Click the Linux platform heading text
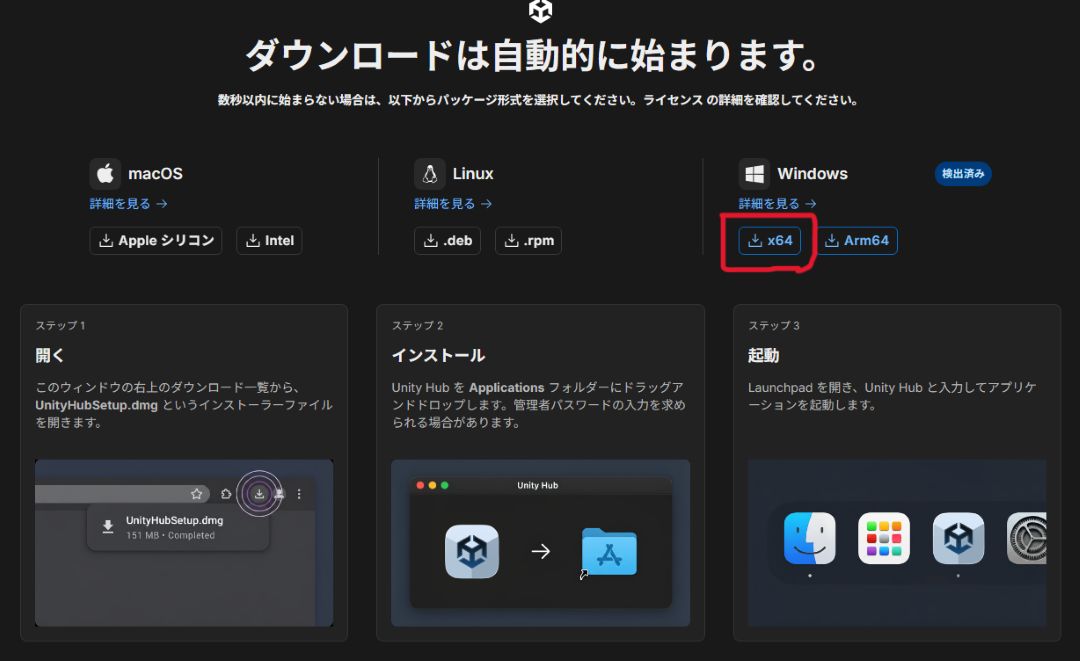This screenshot has width=1080, height=661. click(472, 174)
